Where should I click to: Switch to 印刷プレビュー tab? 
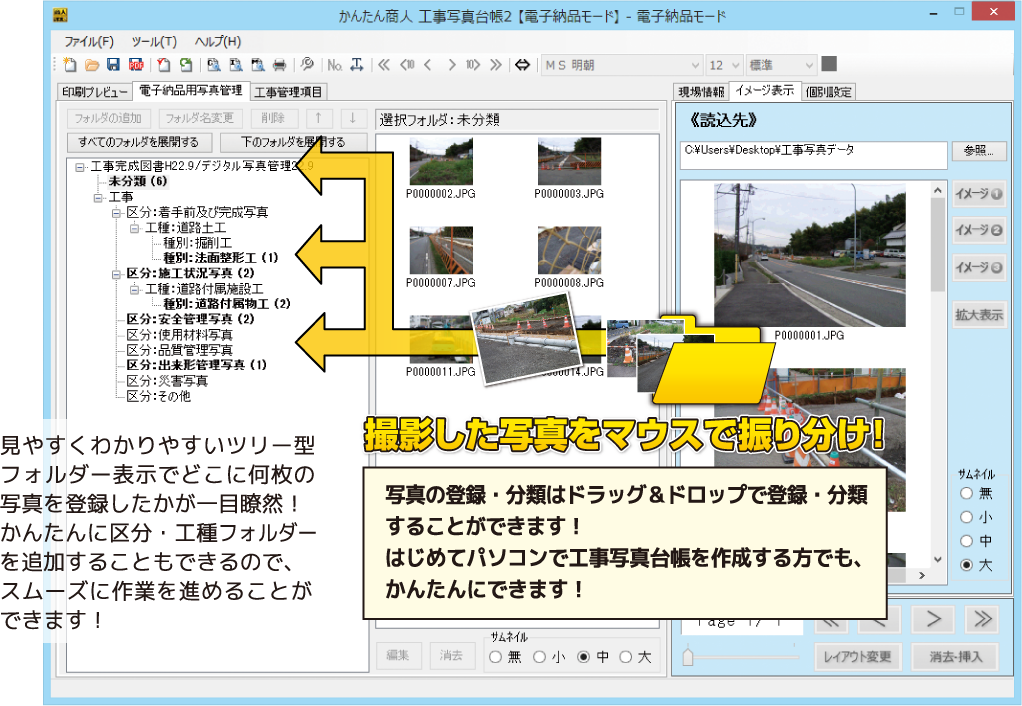[95, 92]
